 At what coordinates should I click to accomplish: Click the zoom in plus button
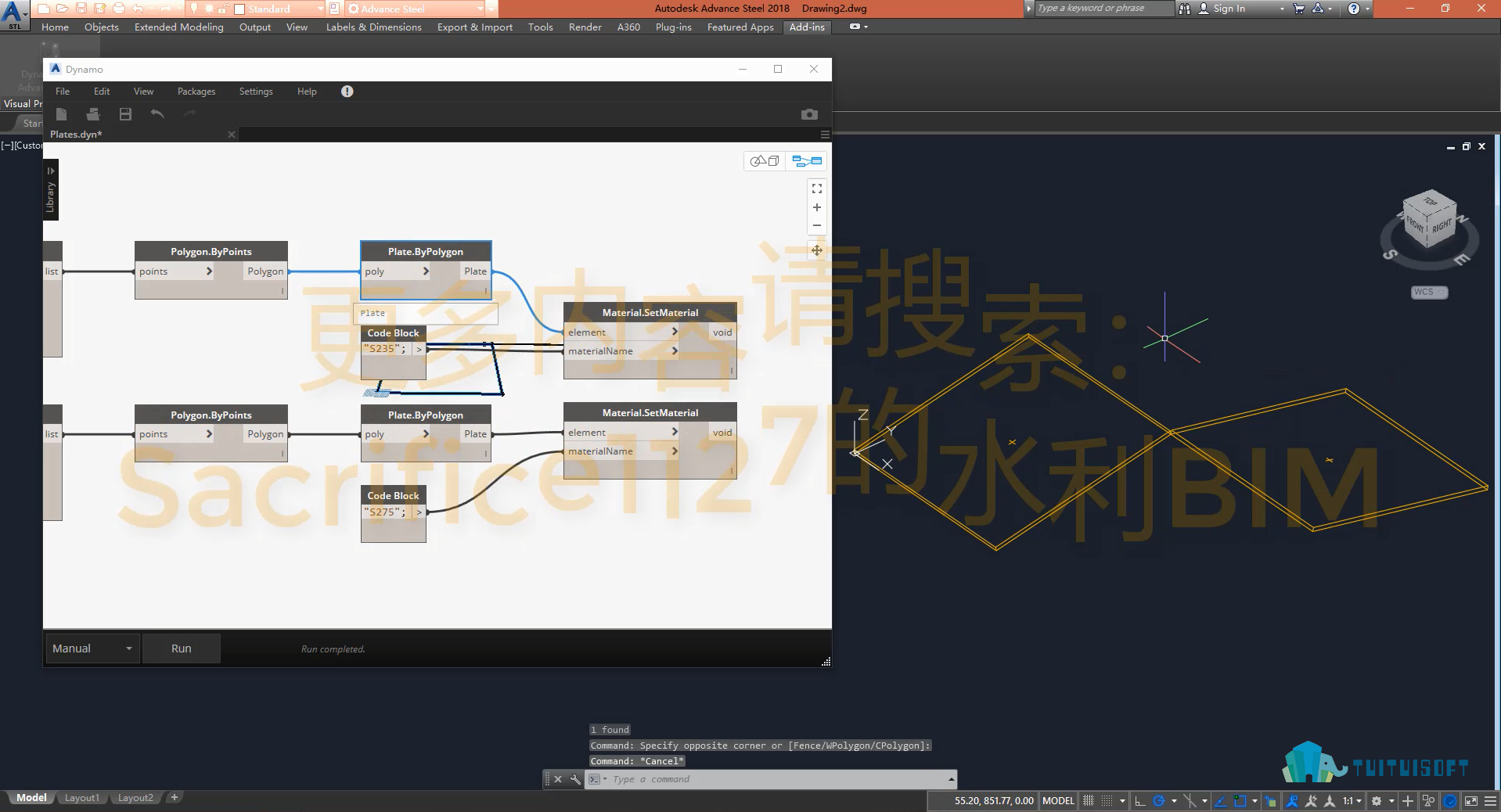click(x=816, y=207)
